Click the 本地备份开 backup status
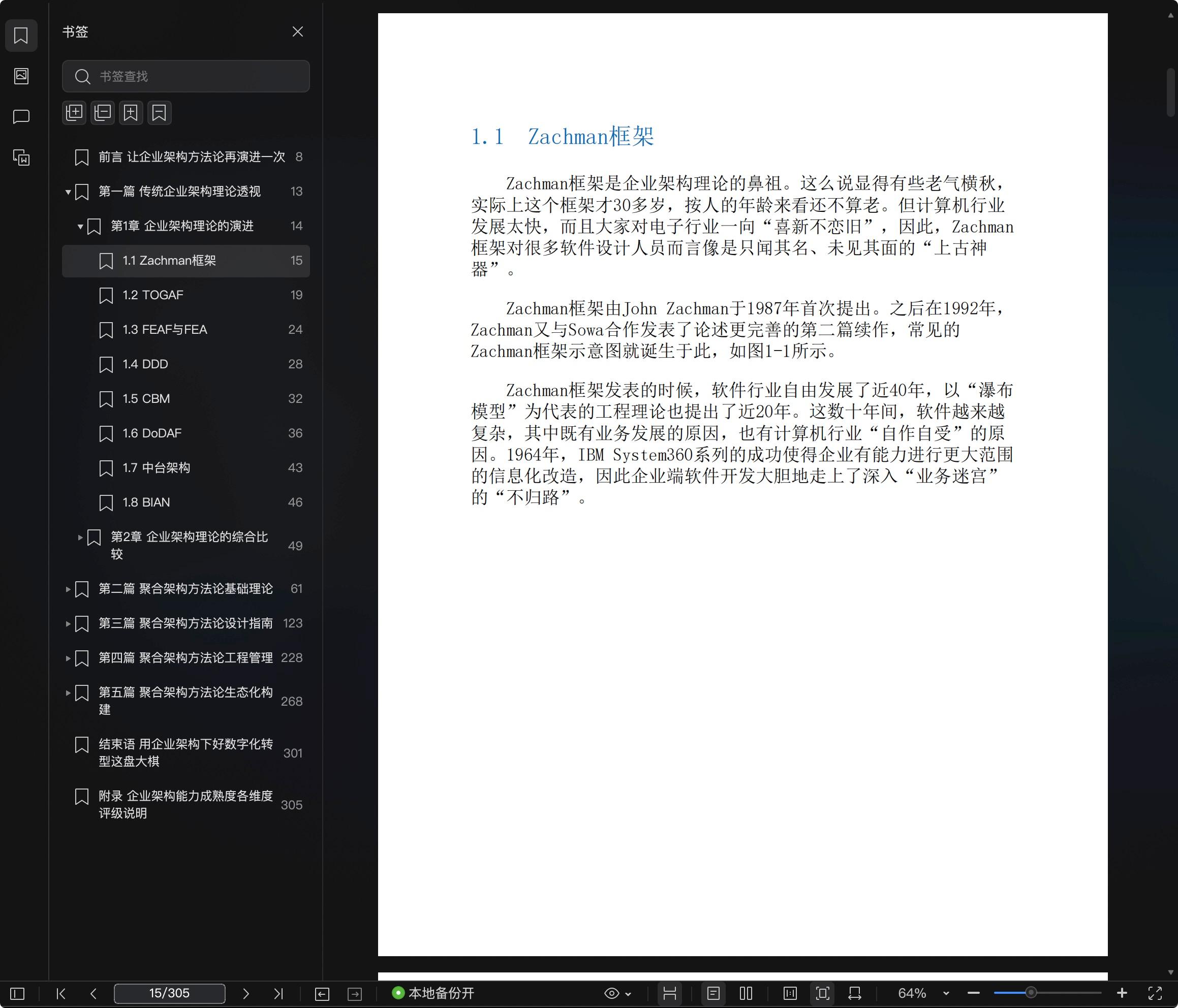 433,993
